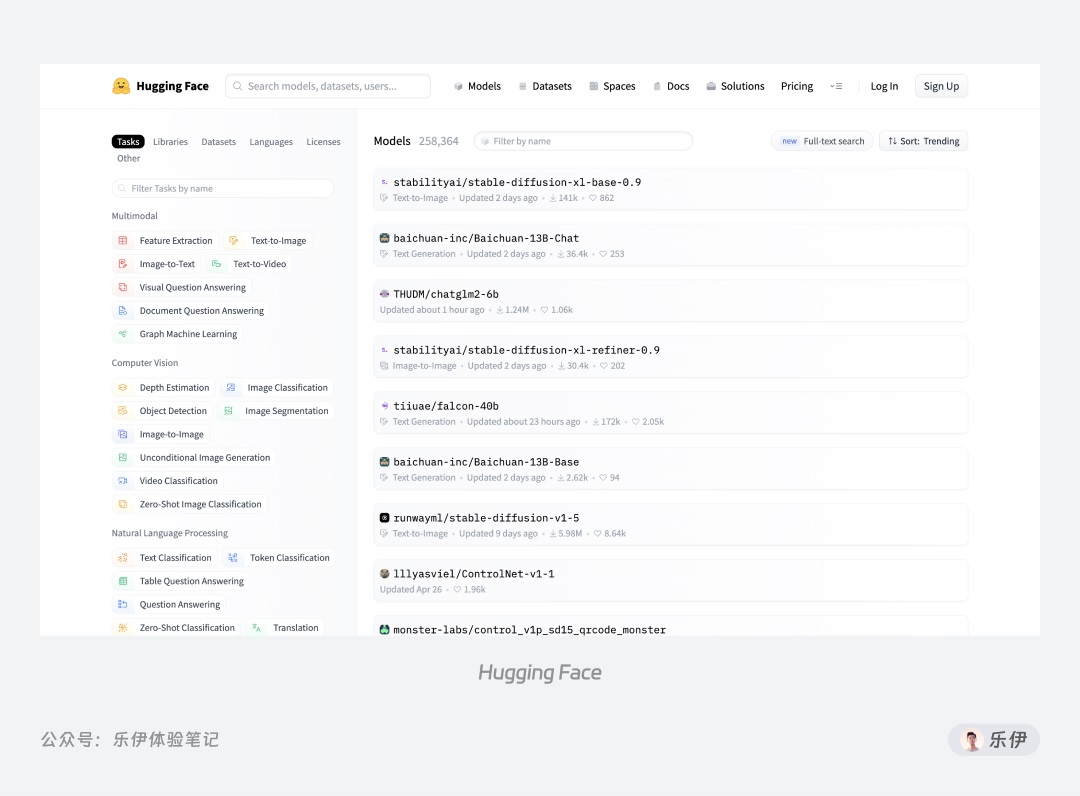Click the Log In link
Viewport: 1080px width, 796px height.
pos(884,86)
